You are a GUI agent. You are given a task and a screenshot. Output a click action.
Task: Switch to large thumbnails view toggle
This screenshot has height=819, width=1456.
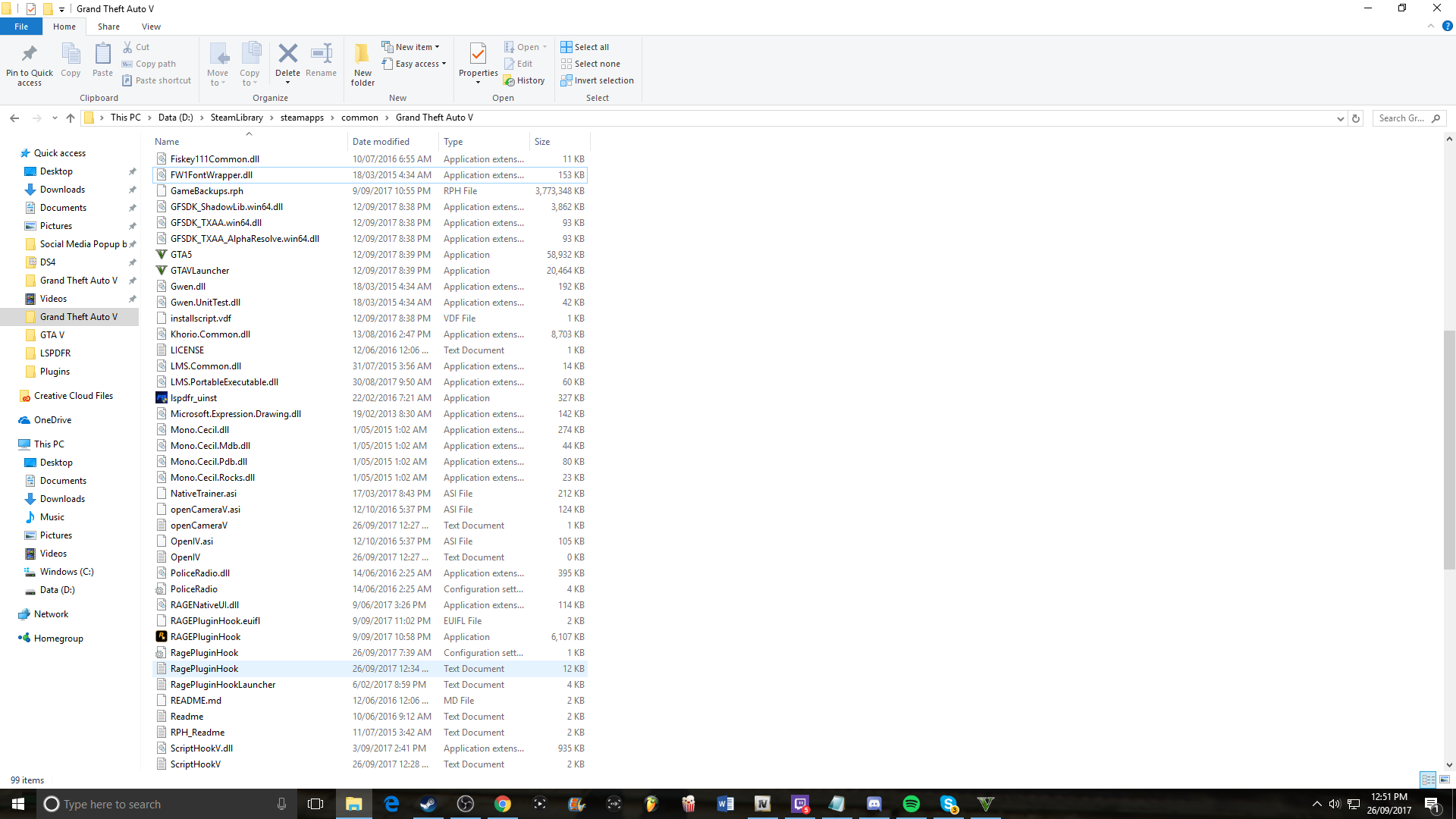1445,780
